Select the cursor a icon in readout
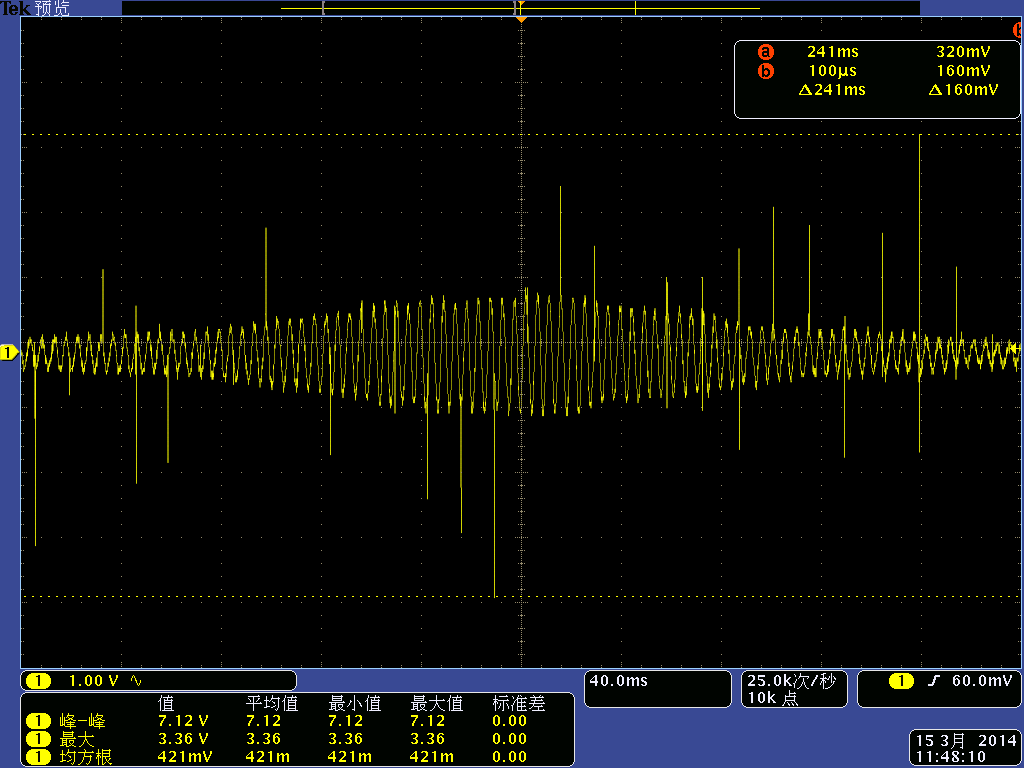Image resolution: width=1024 pixels, height=768 pixels. [765, 52]
